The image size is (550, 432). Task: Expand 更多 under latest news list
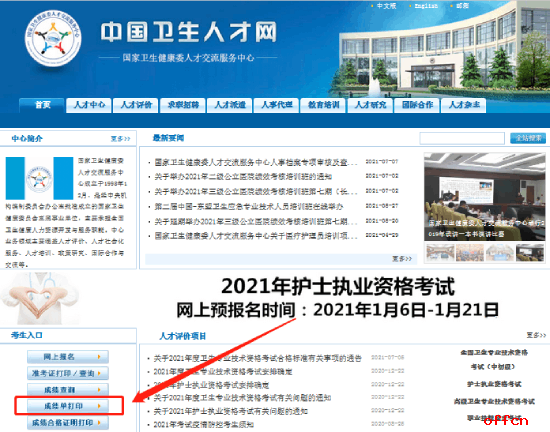click(402, 259)
